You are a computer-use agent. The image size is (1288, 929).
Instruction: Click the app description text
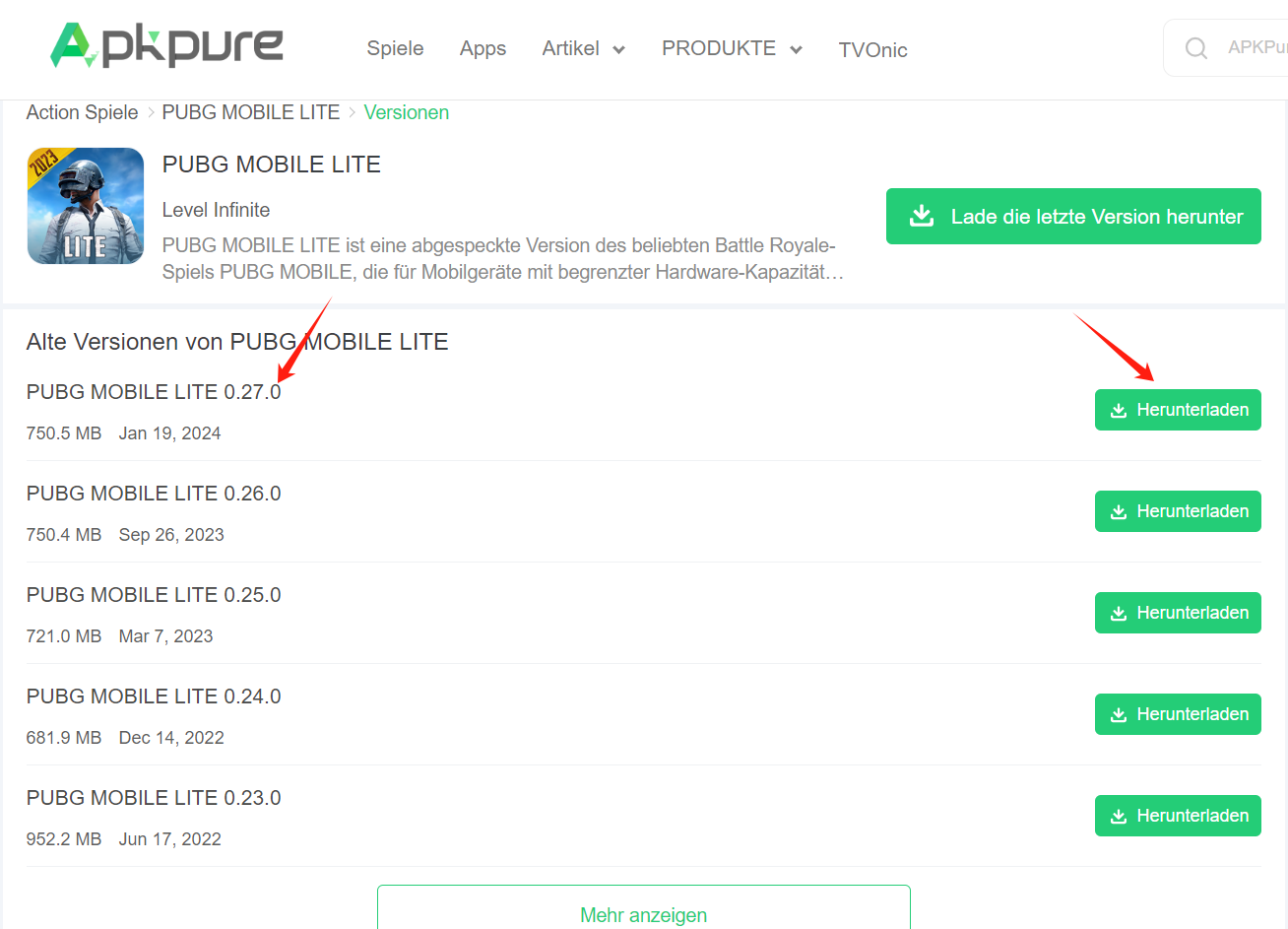click(503, 258)
